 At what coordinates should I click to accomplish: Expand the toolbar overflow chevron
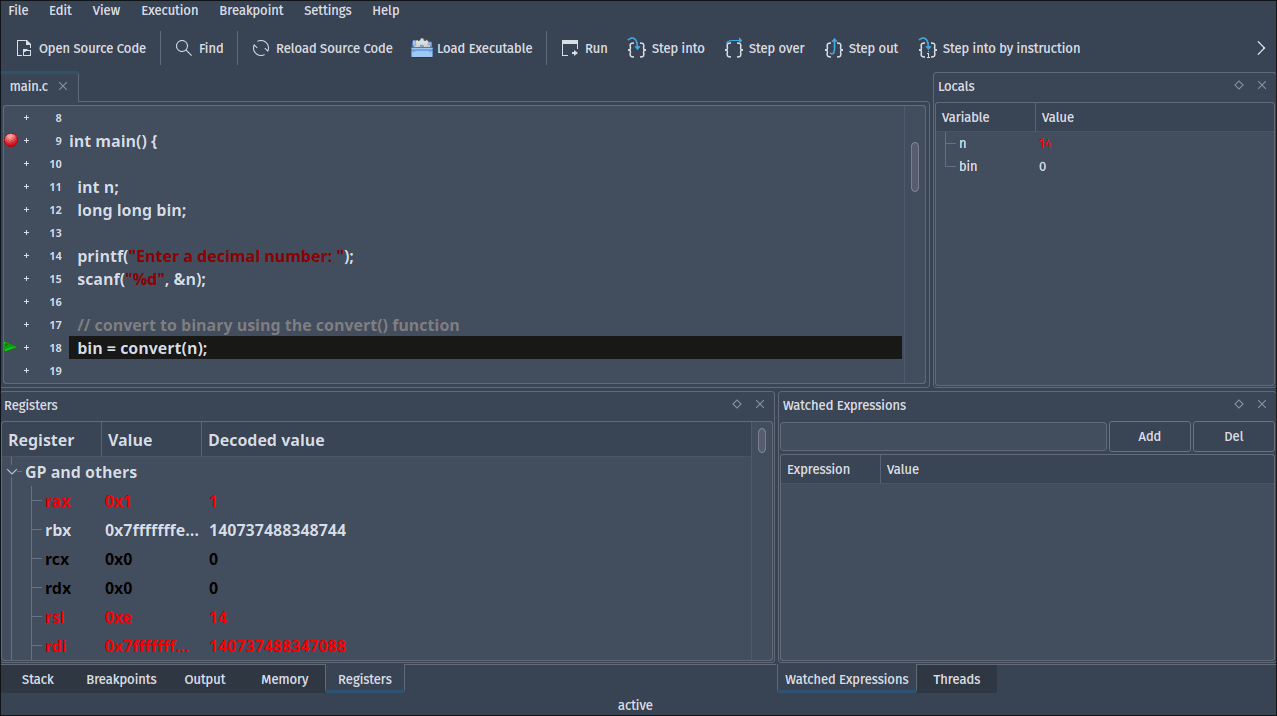tap(1261, 48)
